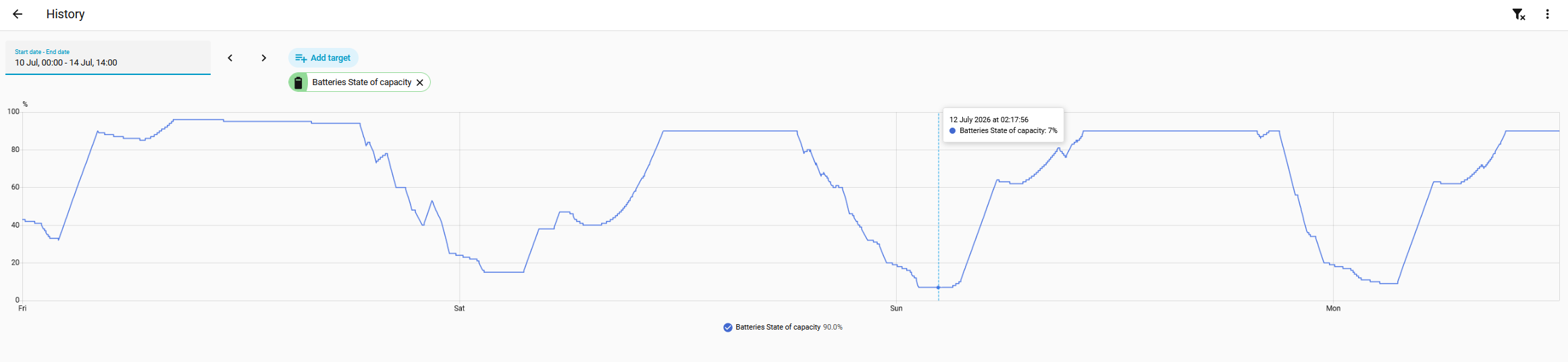Remove the Batteries State of capacity chip
Viewport: 1568px width, 362px height.
[x=420, y=82]
